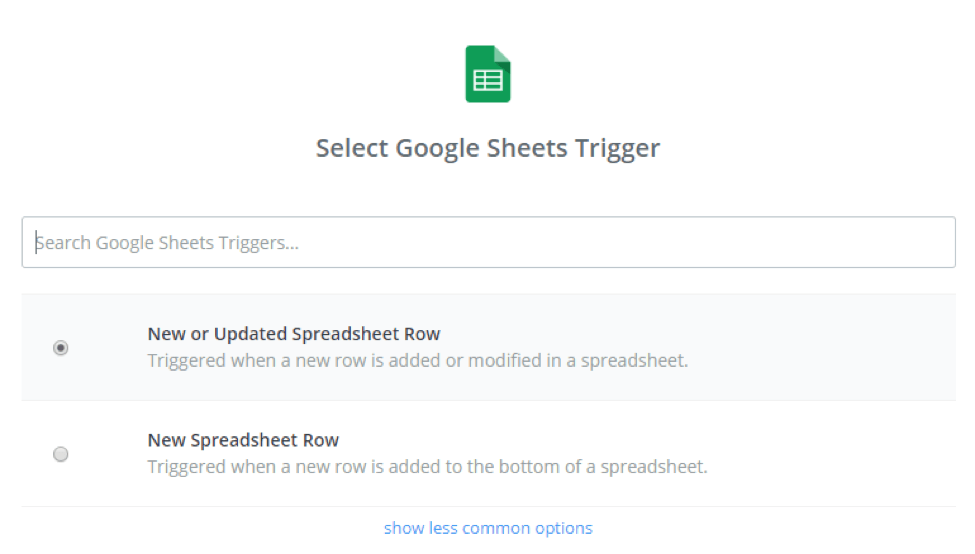Click description about row added or modified
975x554 pixels.
pyautogui.click(x=418, y=361)
